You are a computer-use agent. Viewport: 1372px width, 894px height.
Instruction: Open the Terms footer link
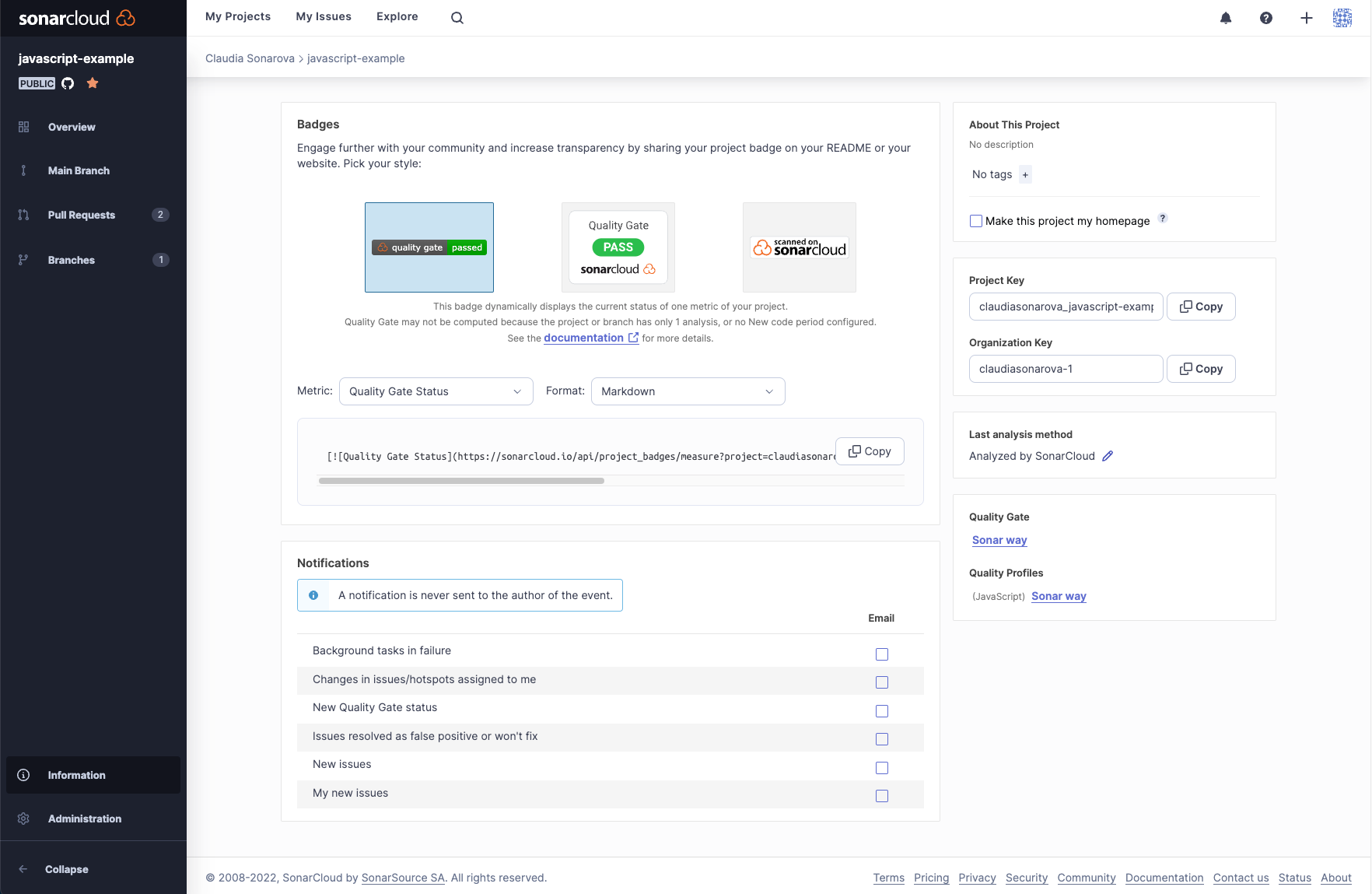[888, 878]
